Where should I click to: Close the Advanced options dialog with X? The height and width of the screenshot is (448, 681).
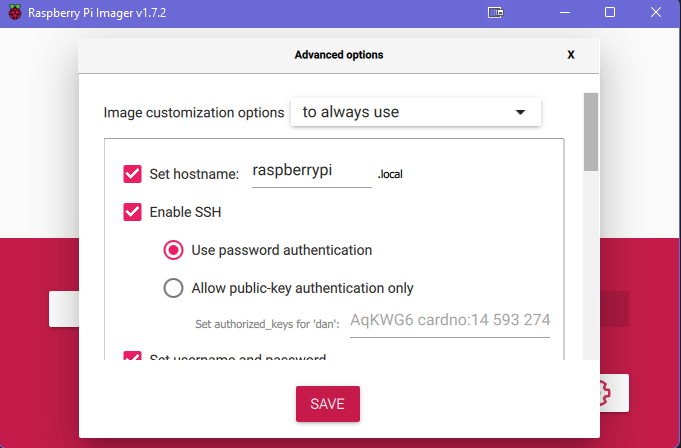[571, 55]
